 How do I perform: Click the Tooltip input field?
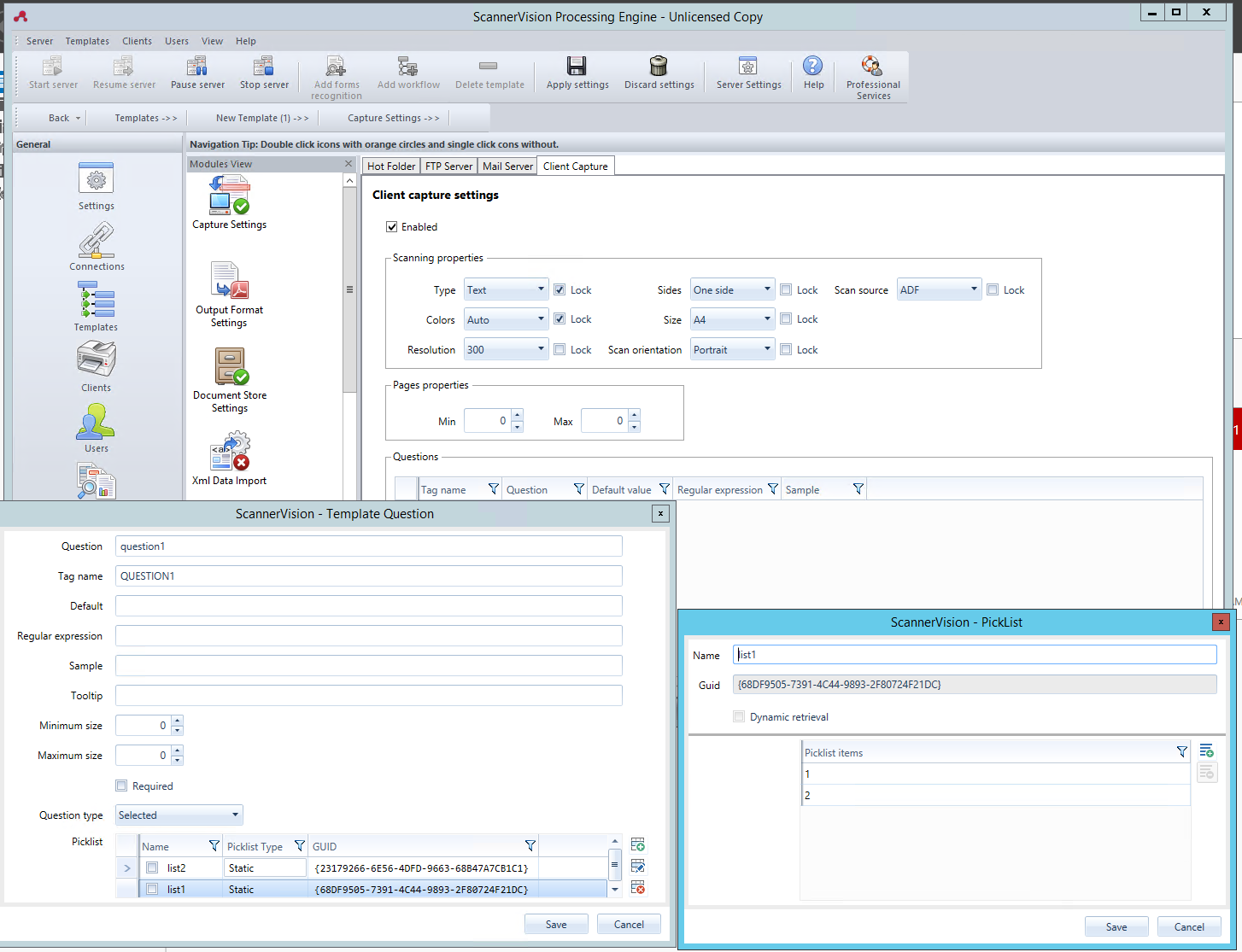368,696
